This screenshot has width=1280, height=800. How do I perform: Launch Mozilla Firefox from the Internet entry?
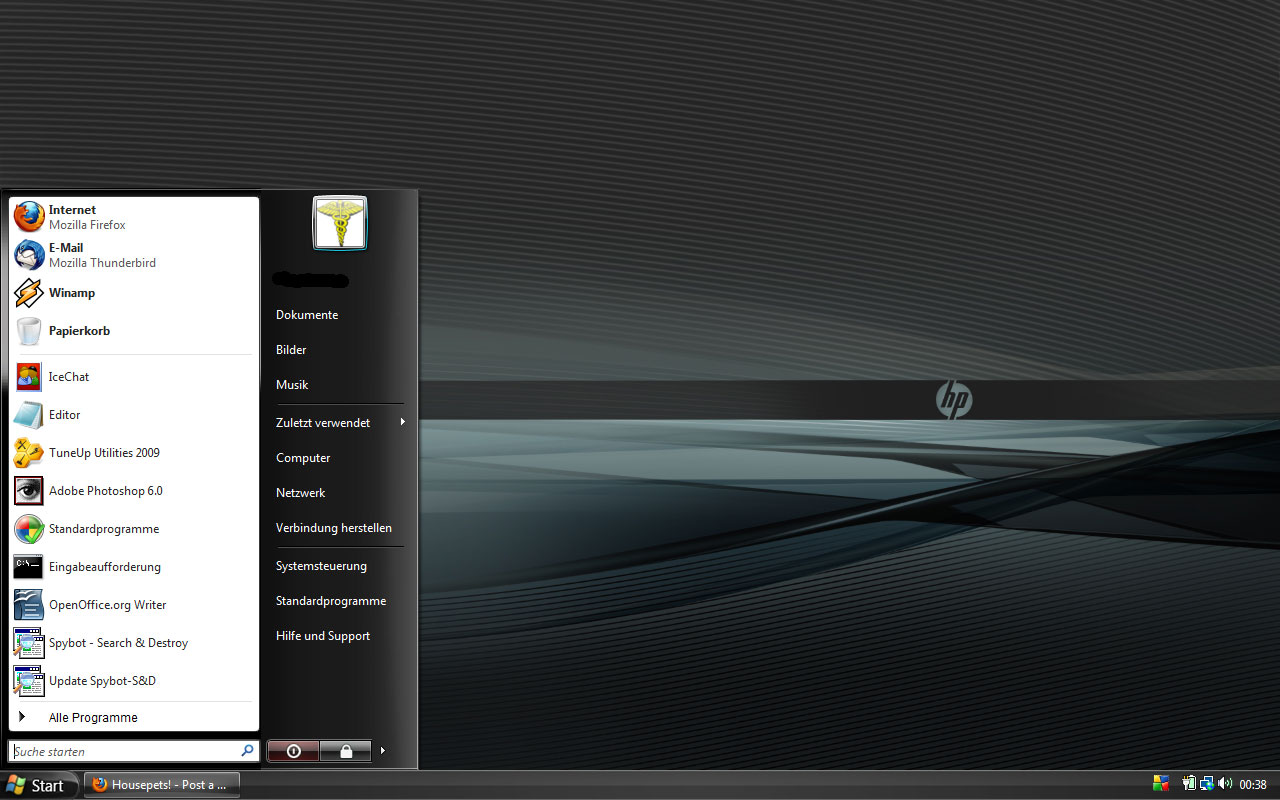(x=134, y=217)
